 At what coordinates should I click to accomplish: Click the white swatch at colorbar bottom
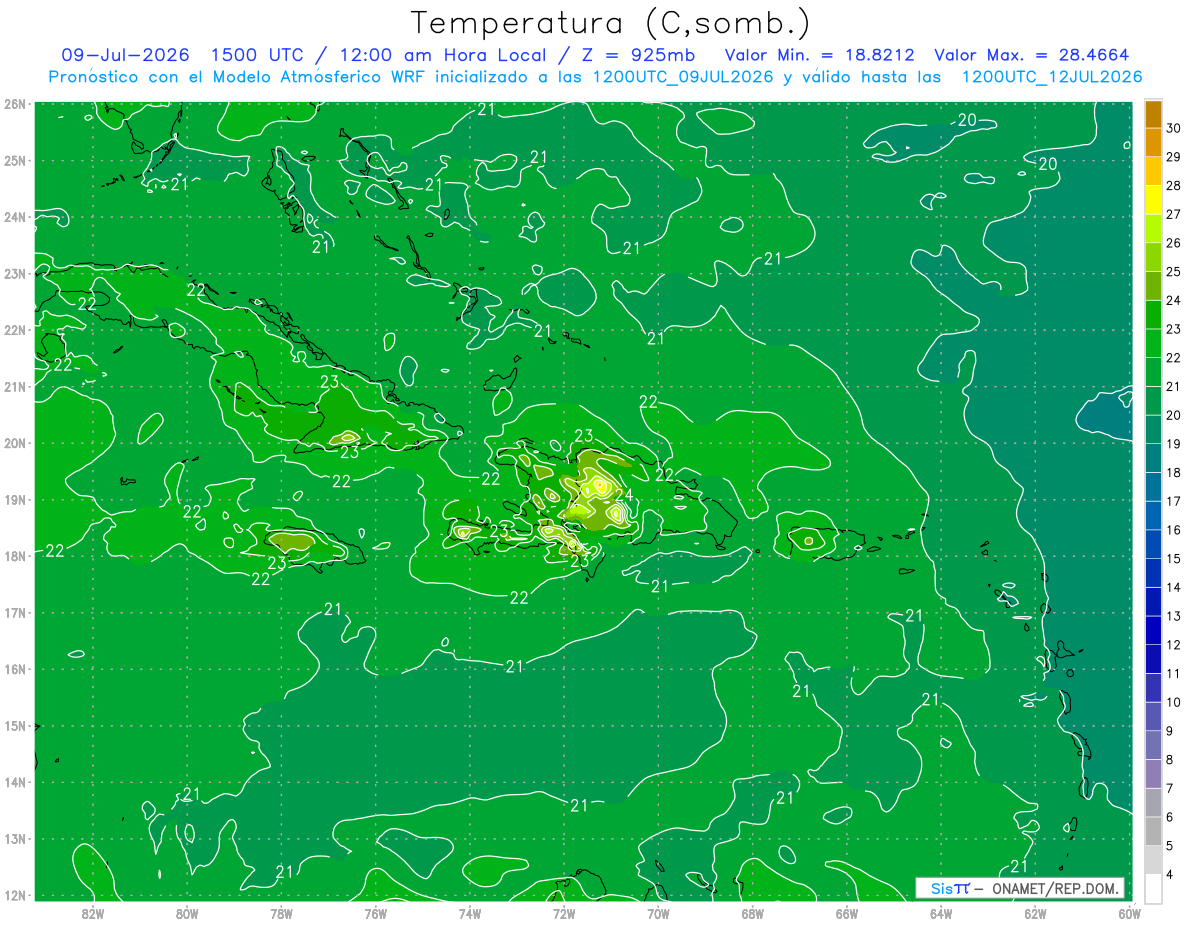pos(1152,889)
